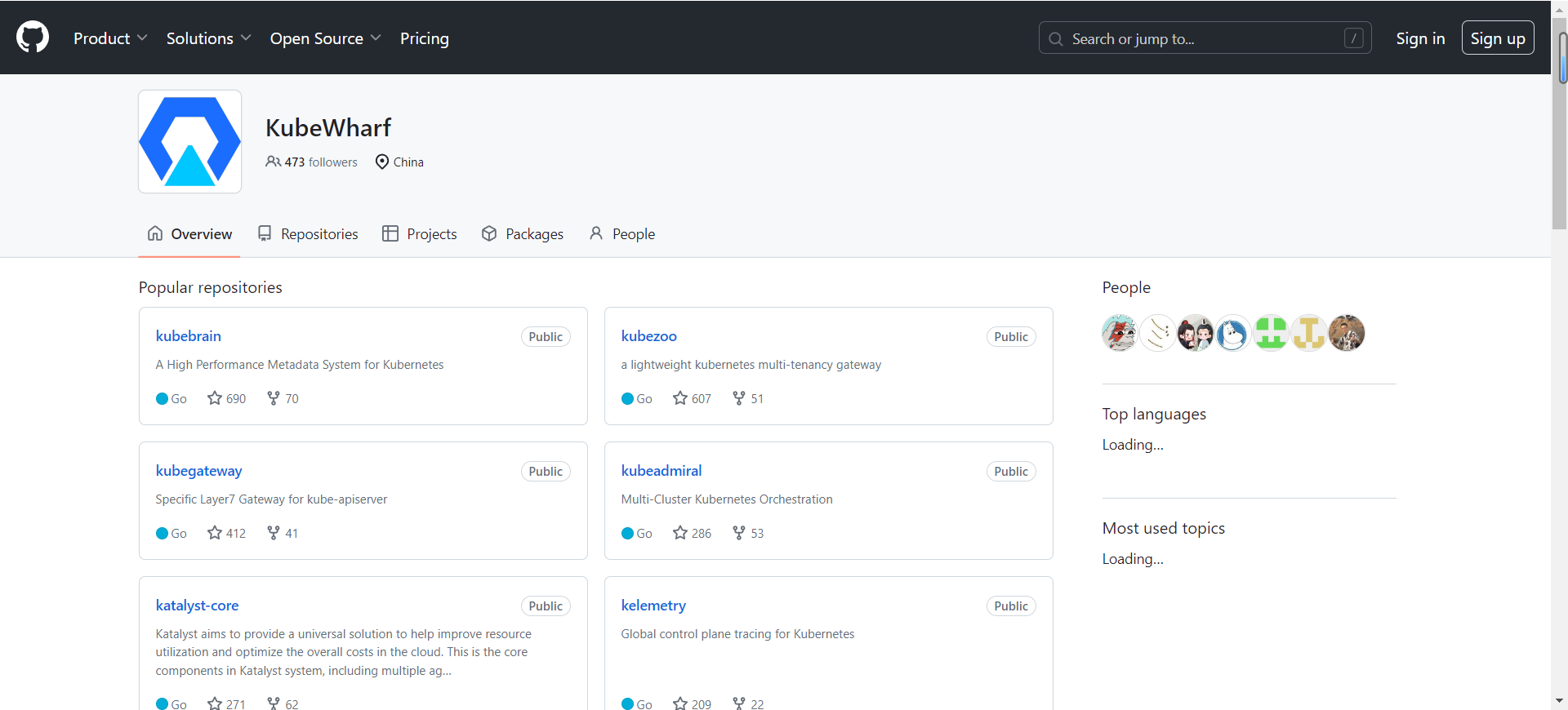This screenshot has height=710, width=1568.
Task: Click the KubeWharf organization avatar
Action: point(189,141)
